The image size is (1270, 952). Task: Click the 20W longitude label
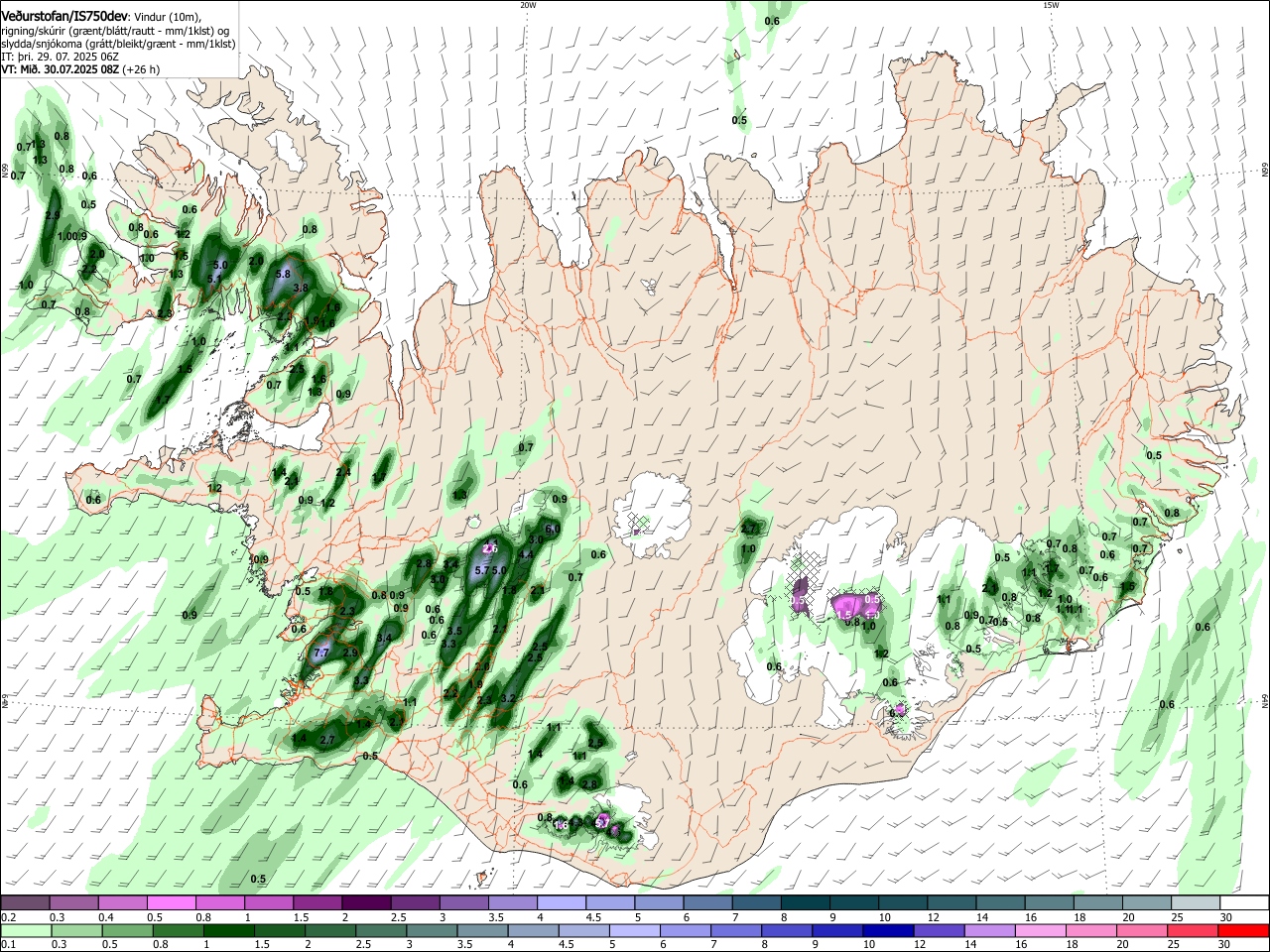[528, 5]
